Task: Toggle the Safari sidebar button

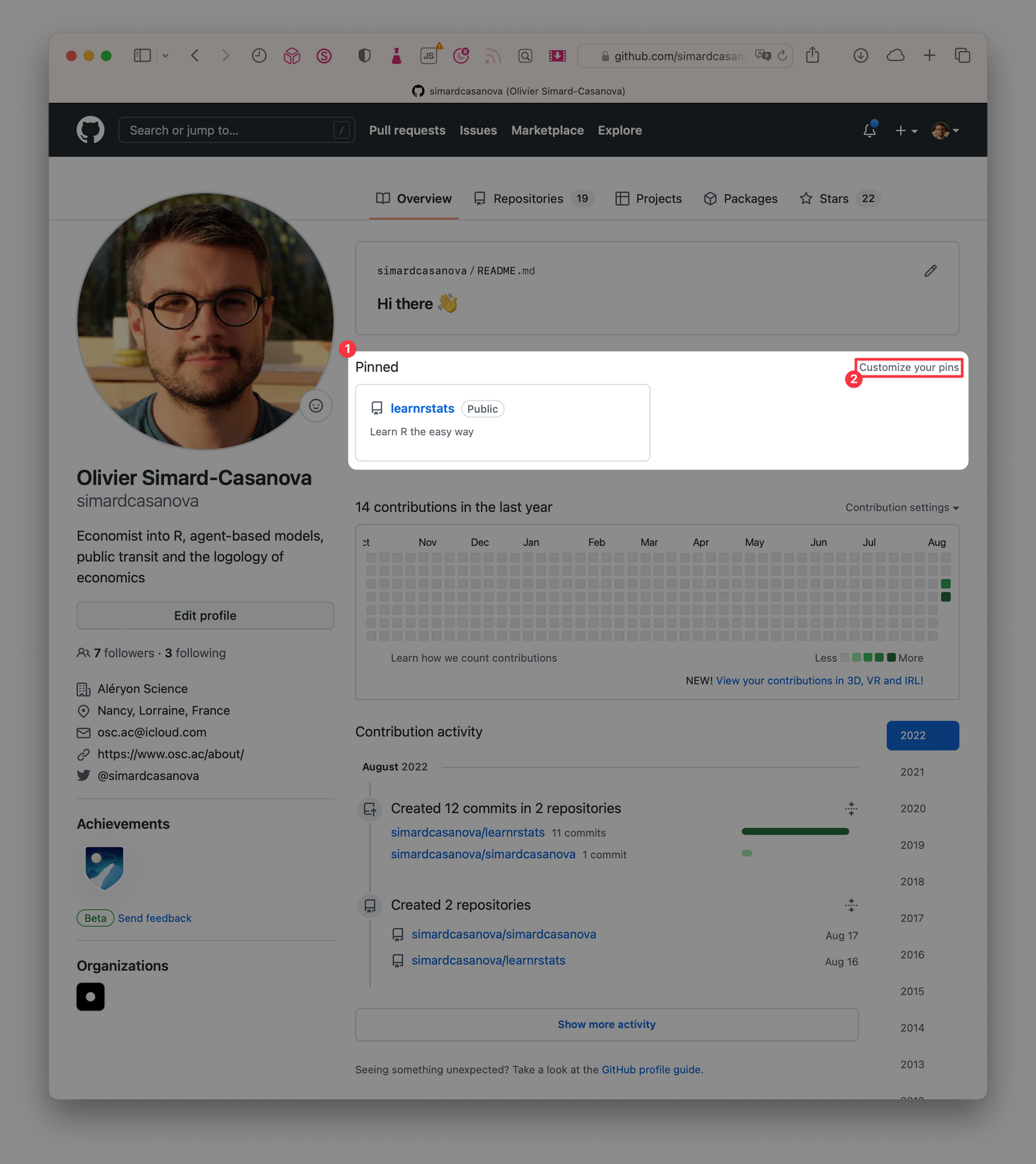Action: tap(142, 56)
